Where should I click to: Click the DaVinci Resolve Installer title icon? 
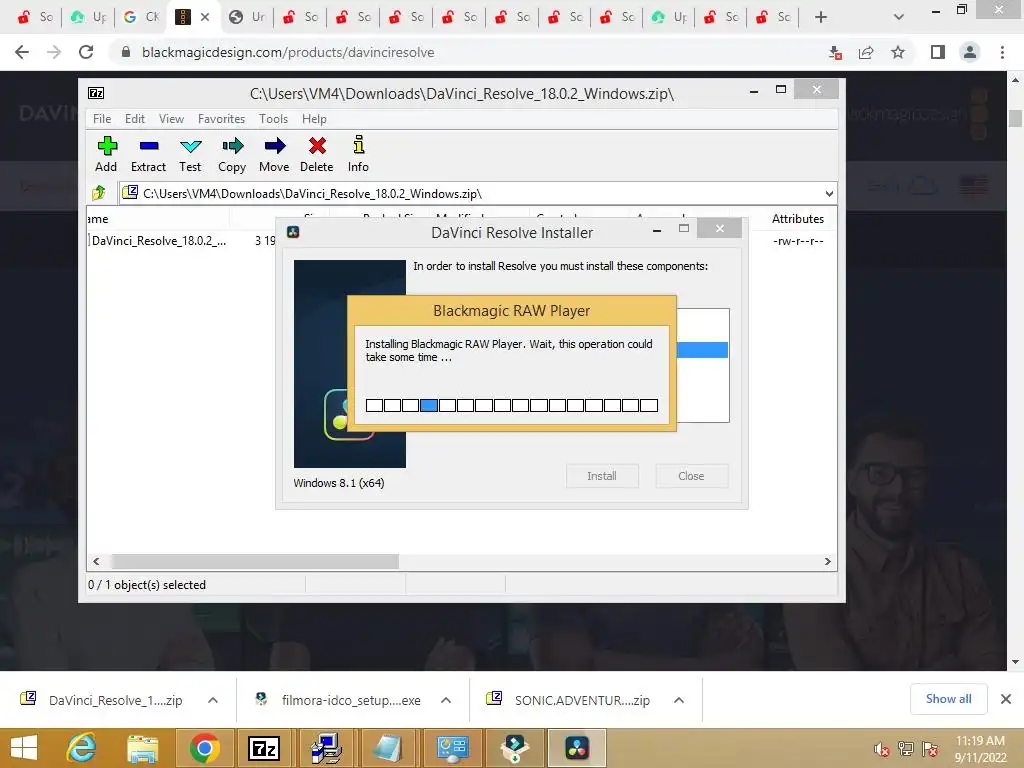point(293,232)
